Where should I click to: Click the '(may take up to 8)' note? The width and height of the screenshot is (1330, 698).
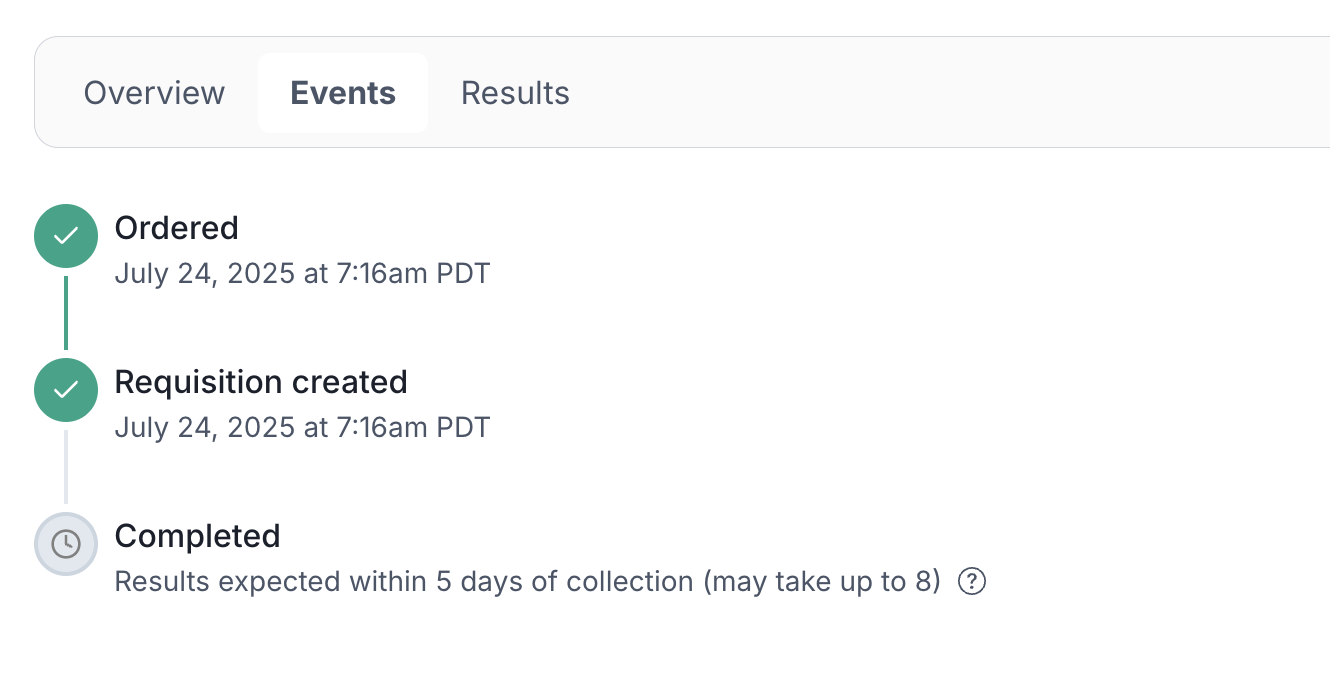(x=822, y=581)
